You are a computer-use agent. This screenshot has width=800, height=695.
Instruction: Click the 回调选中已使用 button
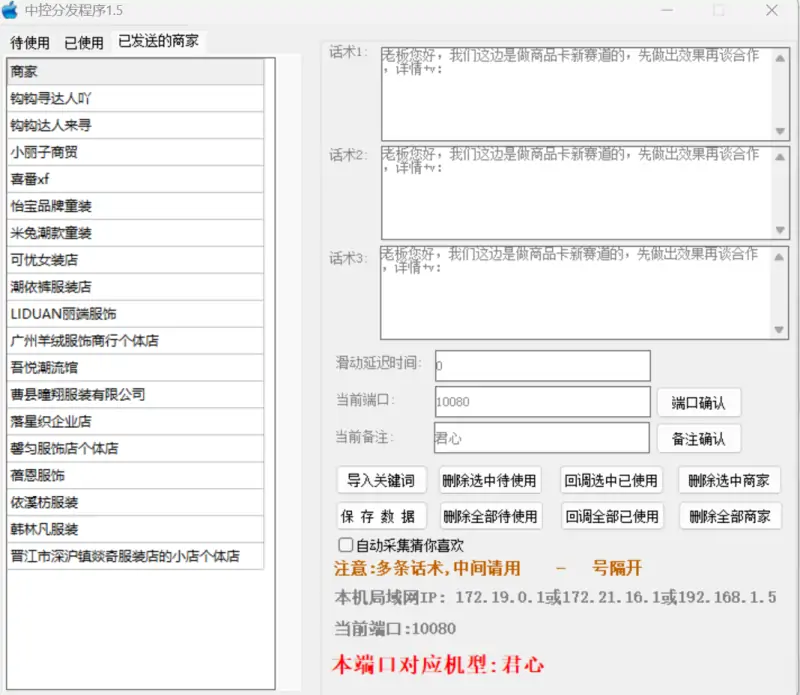click(610, 479)
